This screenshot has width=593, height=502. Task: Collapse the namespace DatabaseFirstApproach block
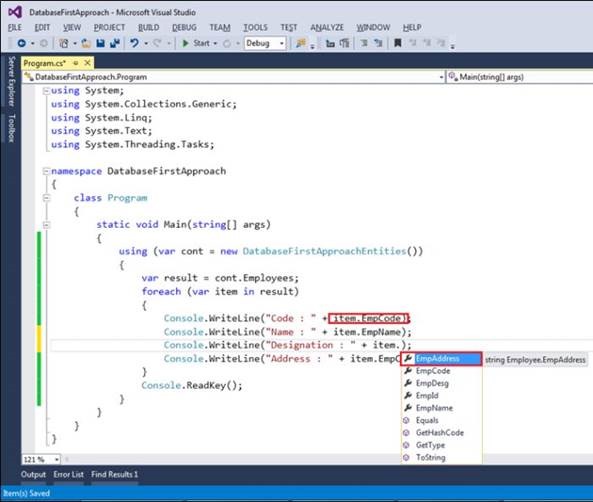(46, 171)
